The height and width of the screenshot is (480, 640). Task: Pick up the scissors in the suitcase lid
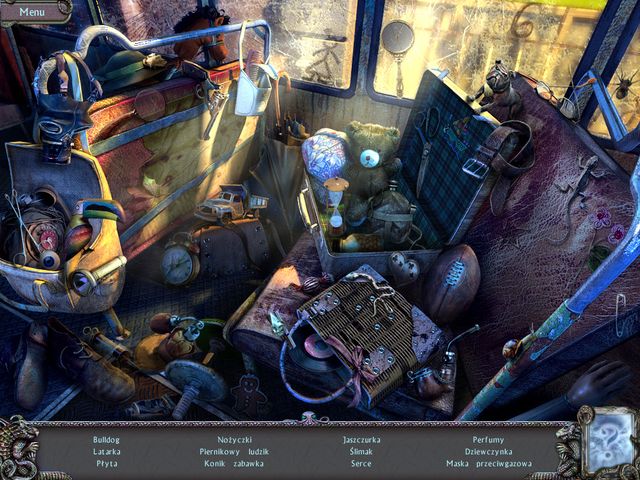(430, 137)
